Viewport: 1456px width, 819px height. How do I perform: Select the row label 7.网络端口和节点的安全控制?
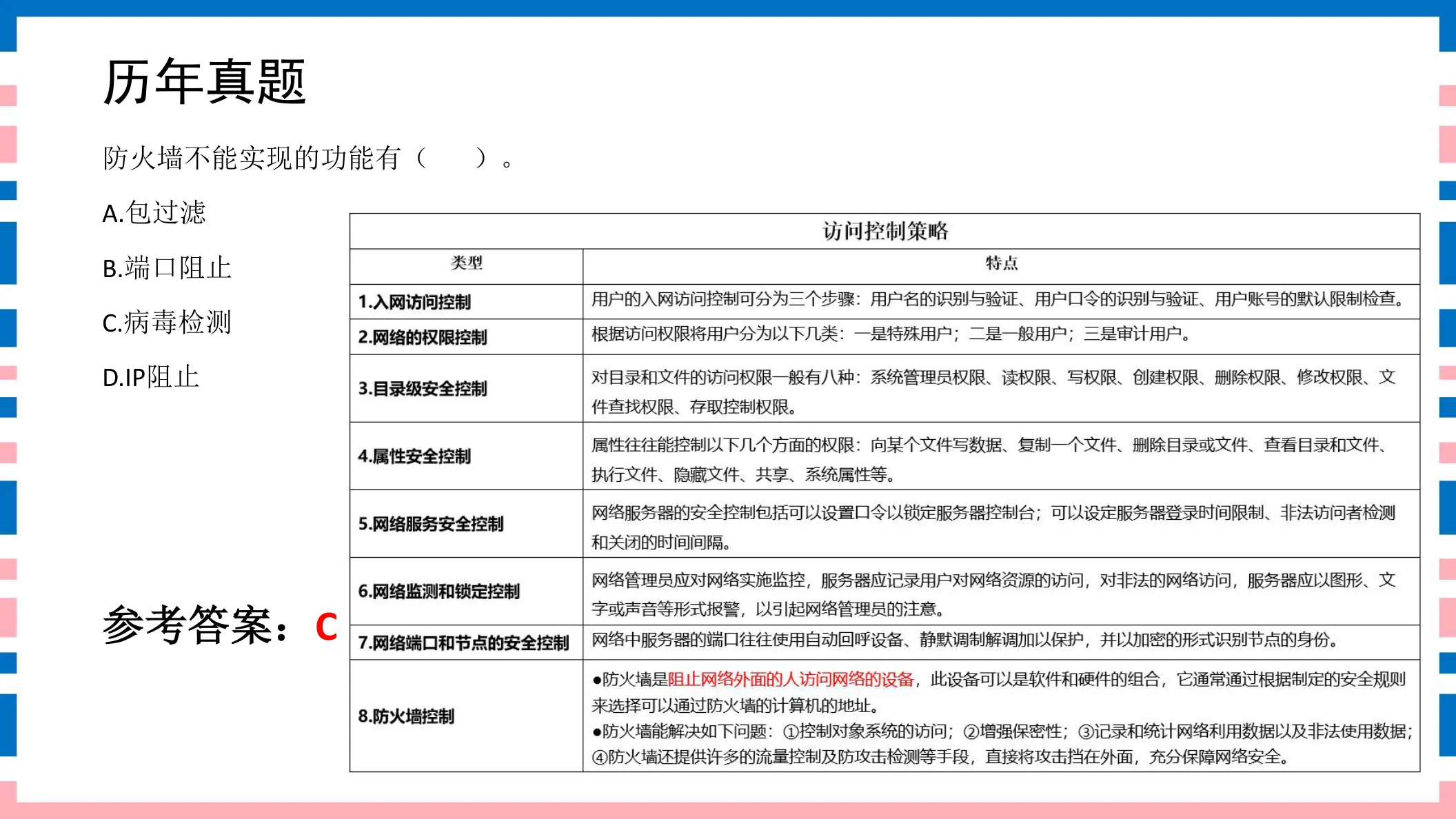463,643
